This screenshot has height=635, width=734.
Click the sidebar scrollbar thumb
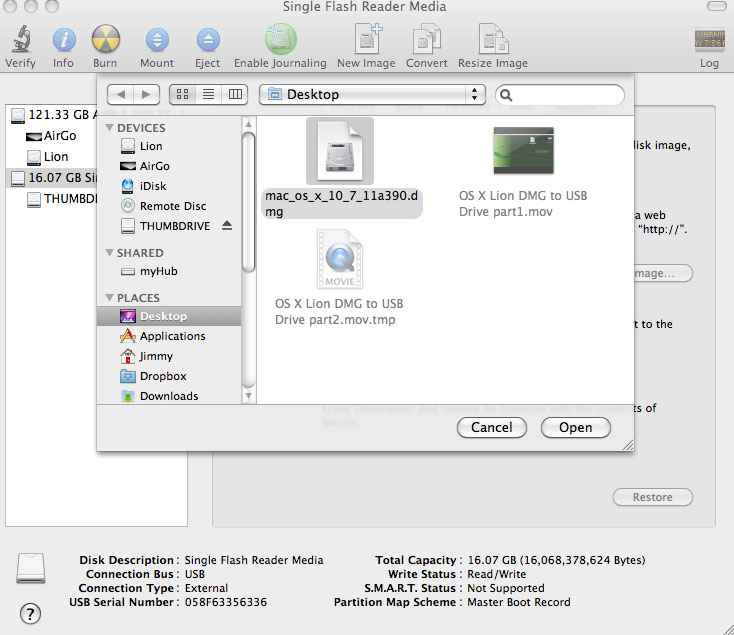(x=249, y=202)
